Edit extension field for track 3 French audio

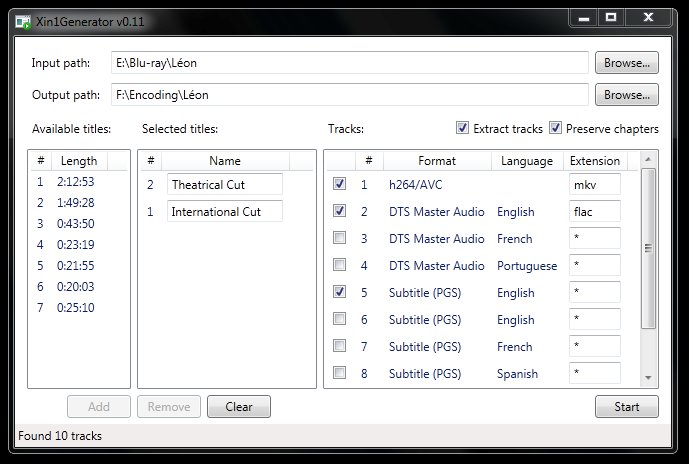(595, 238)
